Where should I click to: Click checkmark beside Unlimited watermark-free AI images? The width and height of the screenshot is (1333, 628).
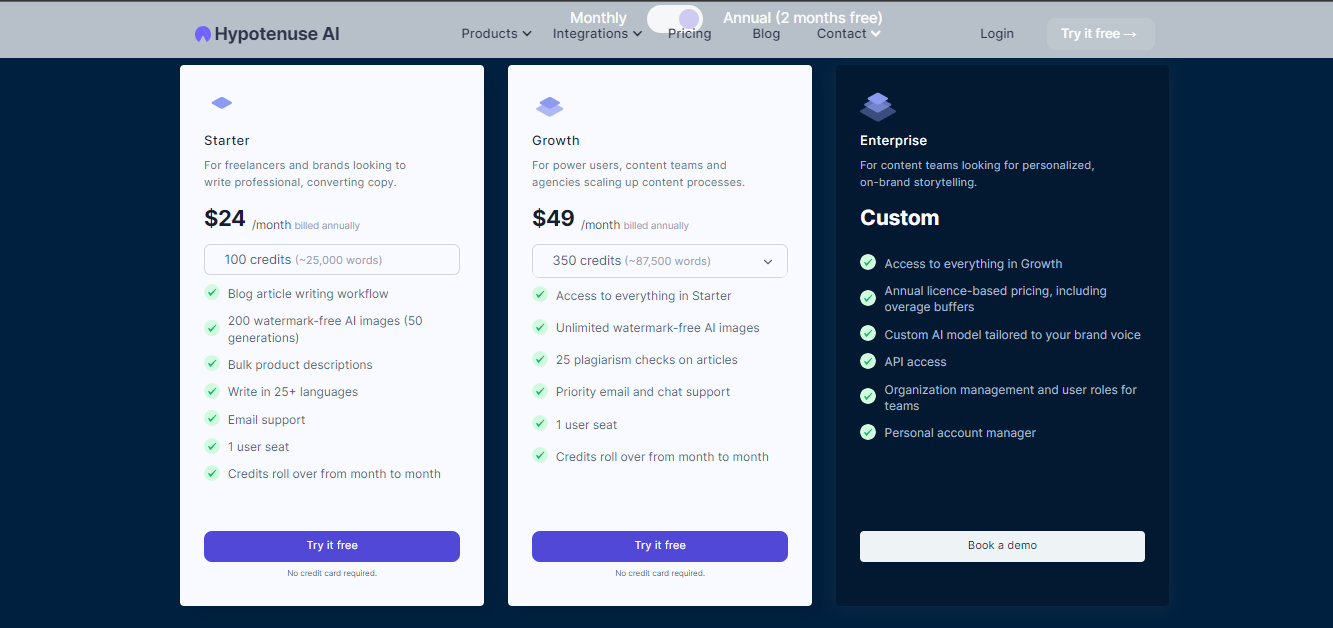tap(540, 327)
